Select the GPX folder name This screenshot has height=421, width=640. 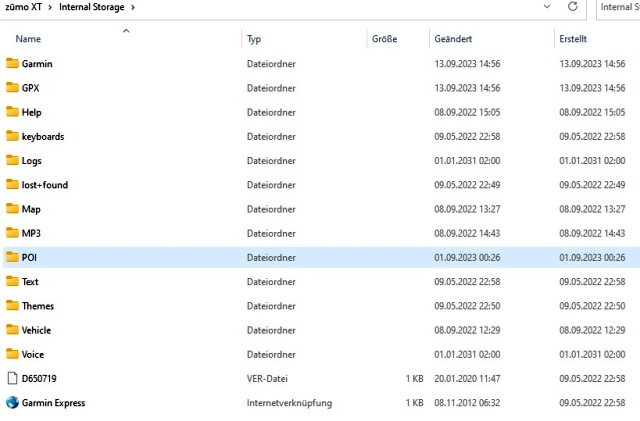(x=31, y=88)
